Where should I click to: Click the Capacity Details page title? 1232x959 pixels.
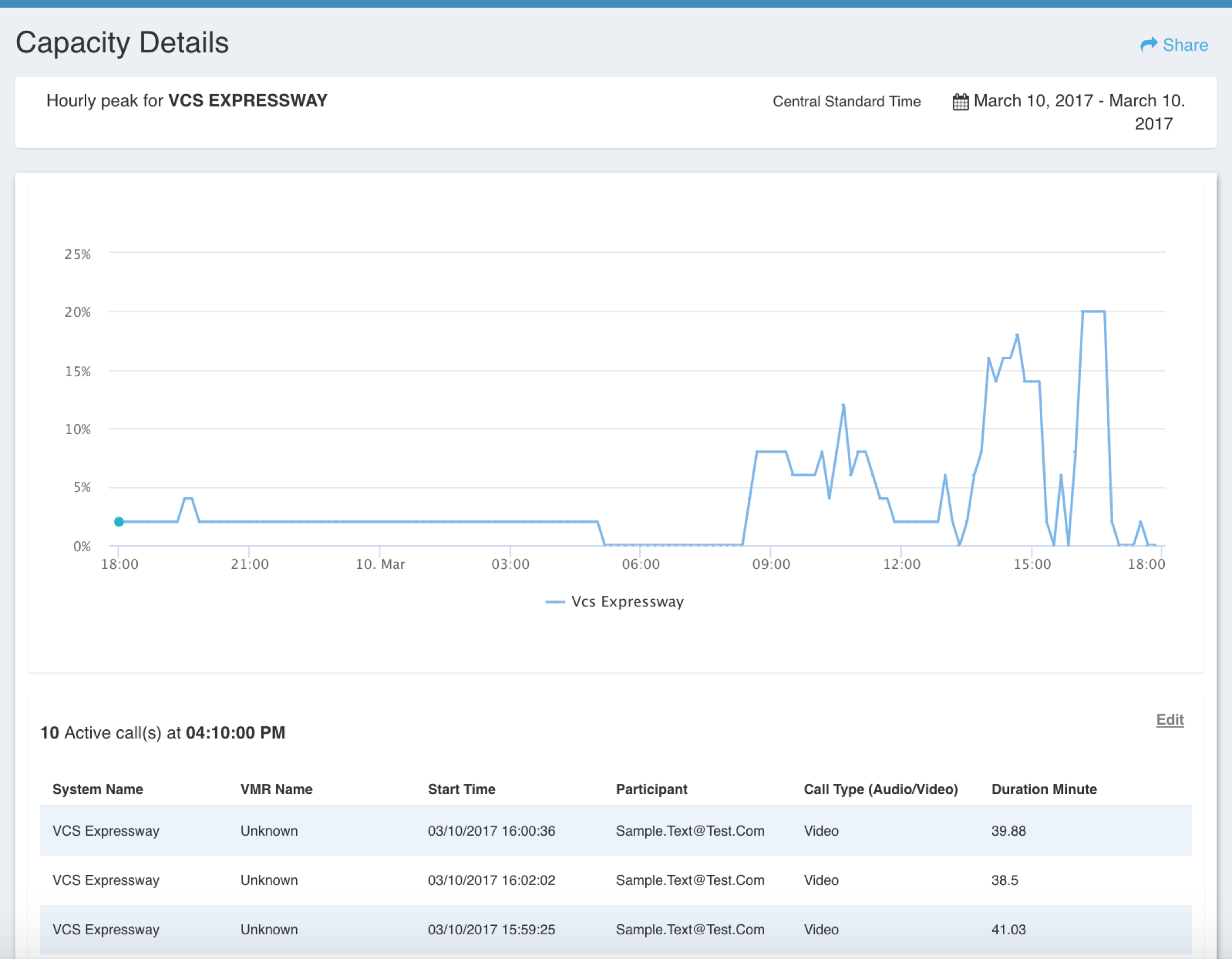tap(122, 43)
